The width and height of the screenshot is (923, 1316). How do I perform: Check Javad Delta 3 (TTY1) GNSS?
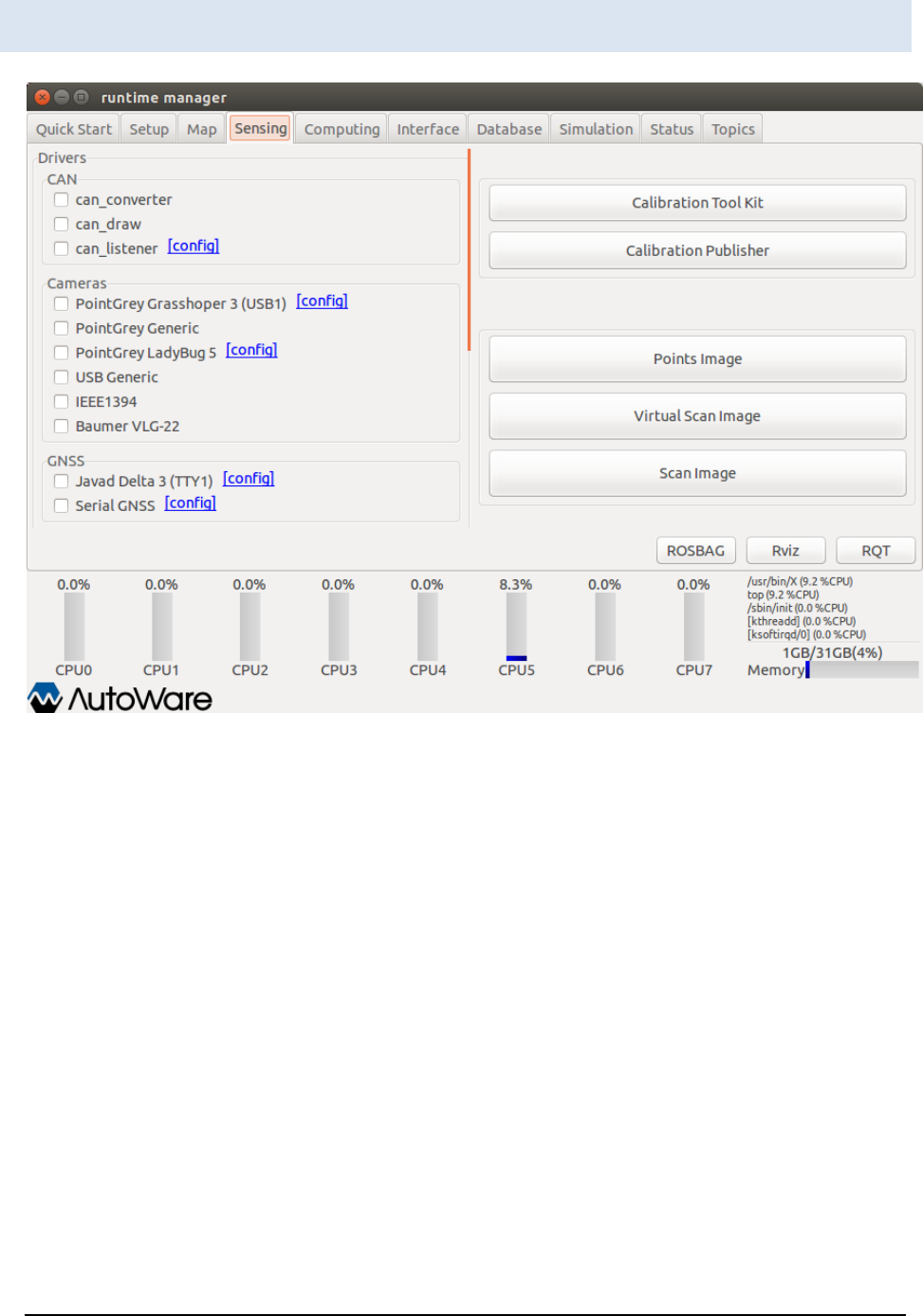click(x=61, y=482)
